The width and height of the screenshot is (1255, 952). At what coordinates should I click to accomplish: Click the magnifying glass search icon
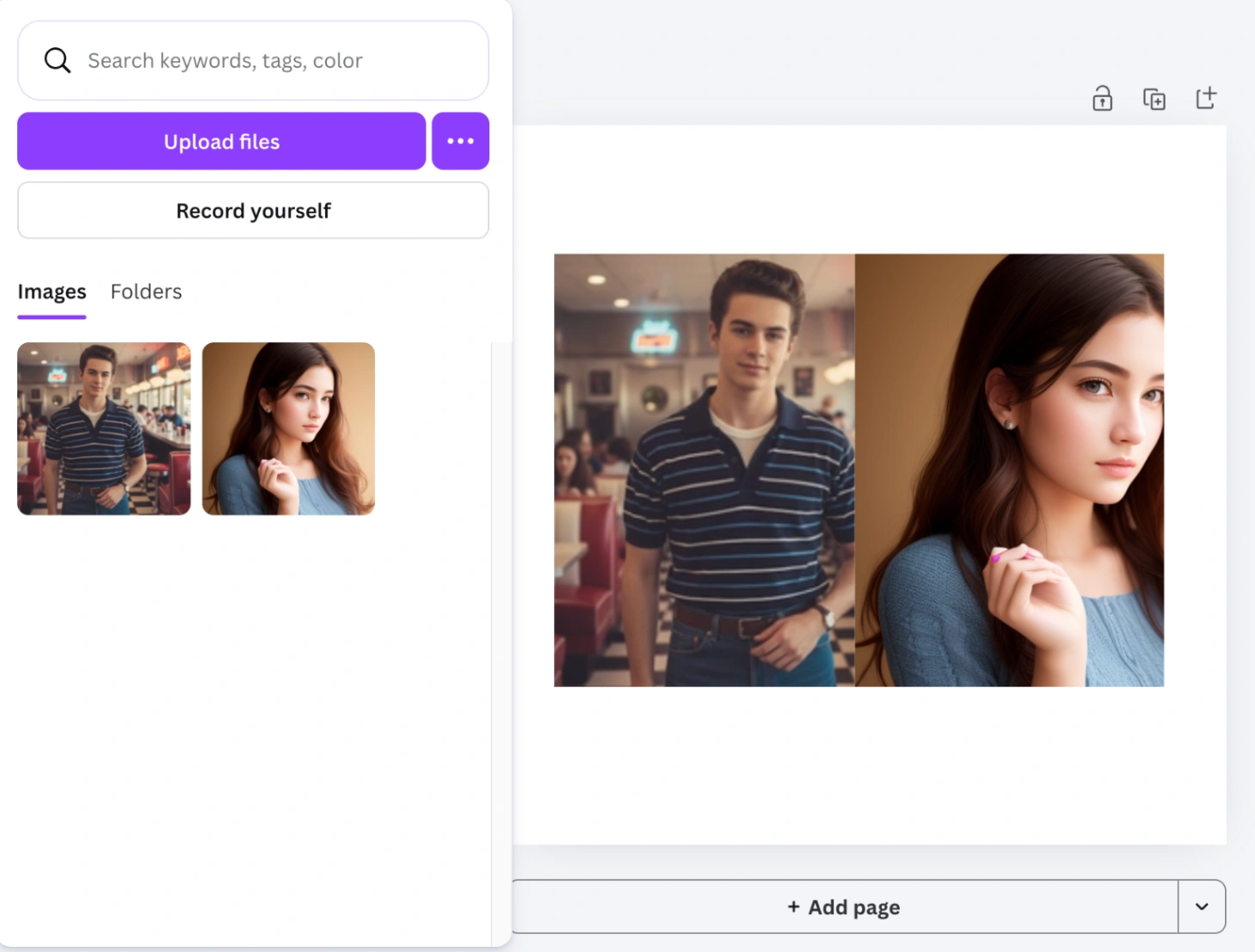pos(57,60)
